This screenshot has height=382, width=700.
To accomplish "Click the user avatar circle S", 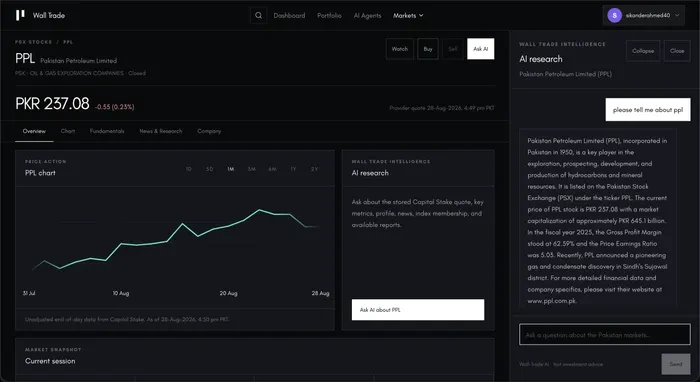I will tap(614, 15).
